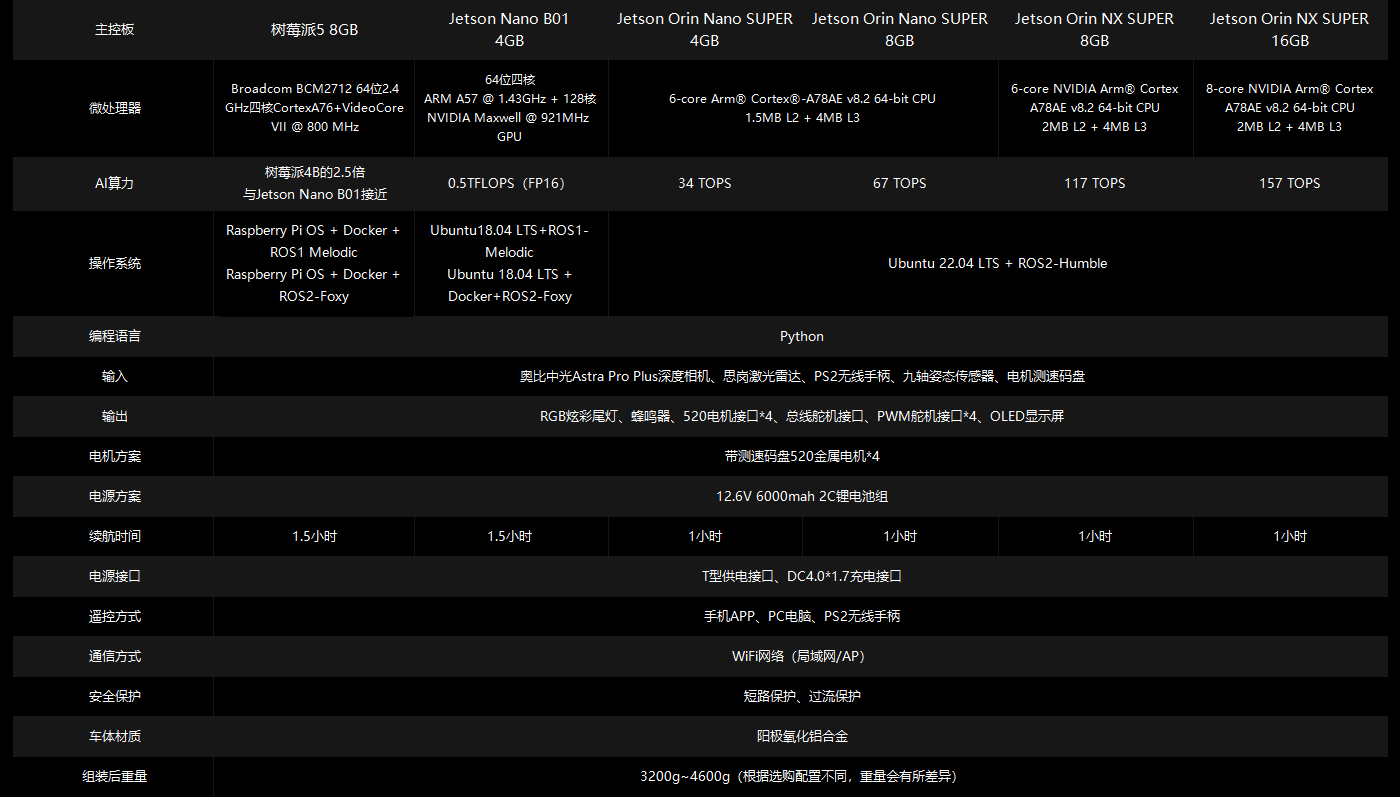Click the 输出 row label
The width and height of the screenshot is (1400, 797).
[x=114, y=416]
